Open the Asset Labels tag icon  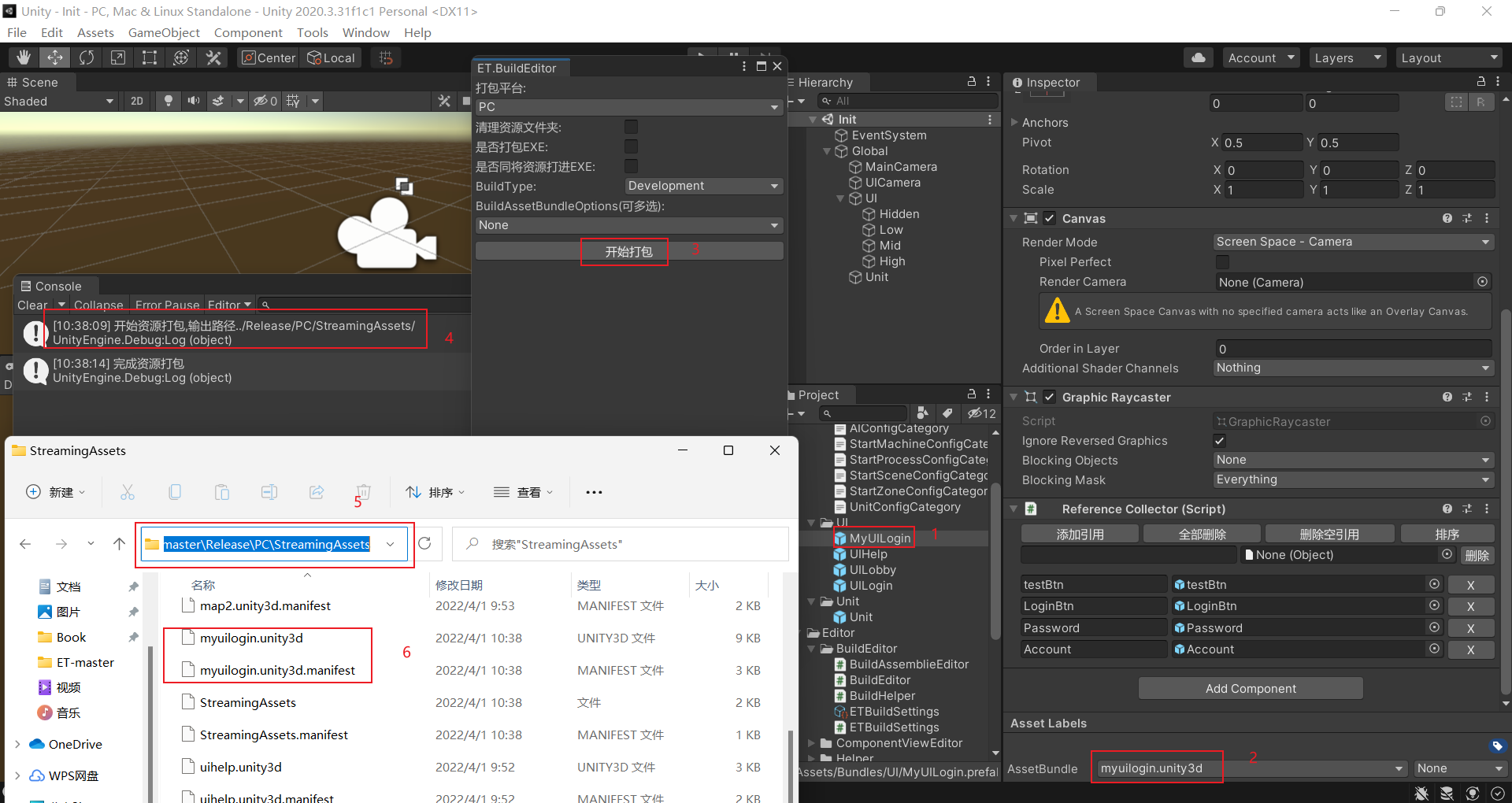coord(1497,745)
